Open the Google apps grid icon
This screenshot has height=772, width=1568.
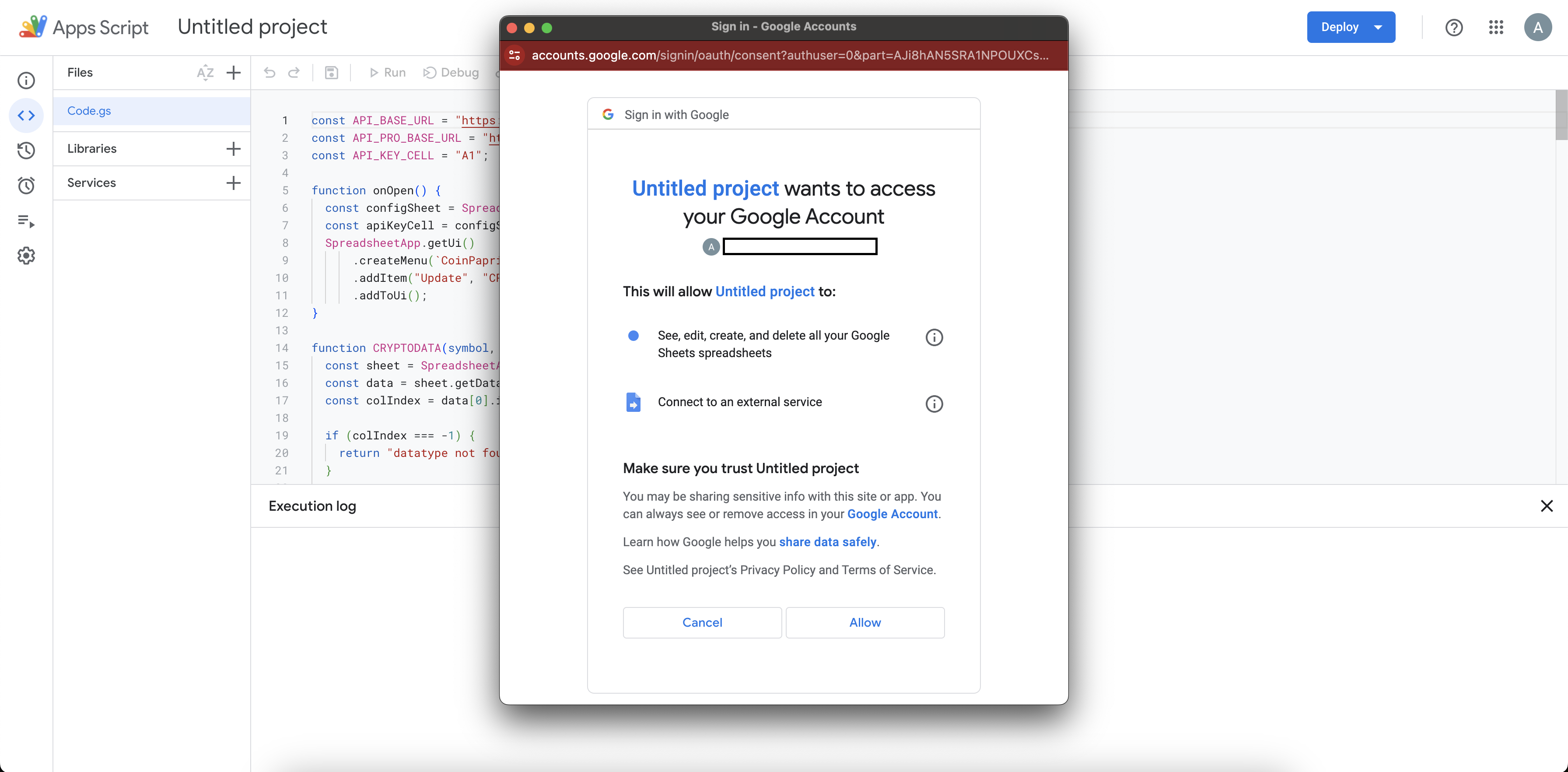coord(1495,28)
